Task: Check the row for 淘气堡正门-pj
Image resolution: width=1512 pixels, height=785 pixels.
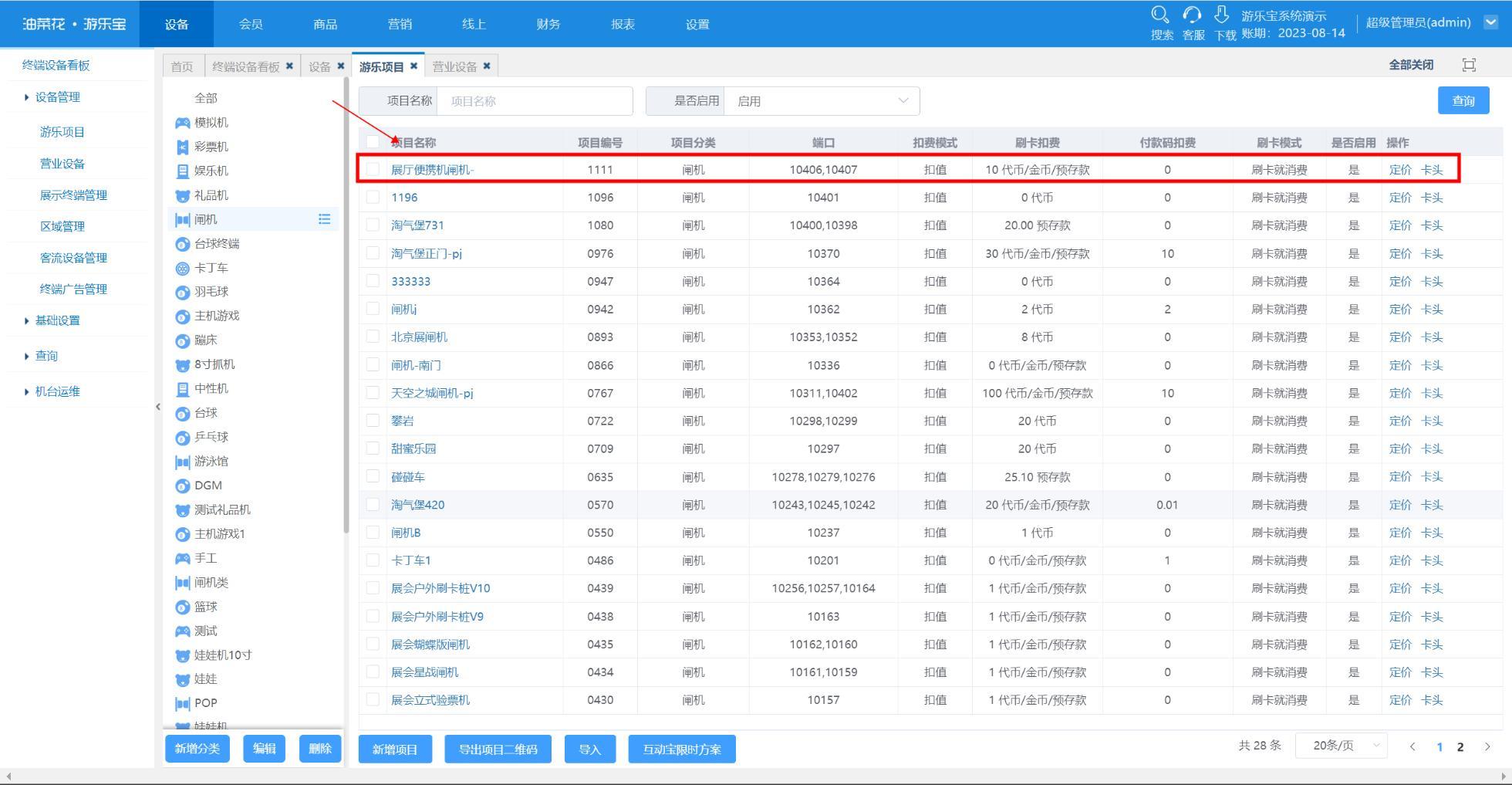Action: point(373,253)
